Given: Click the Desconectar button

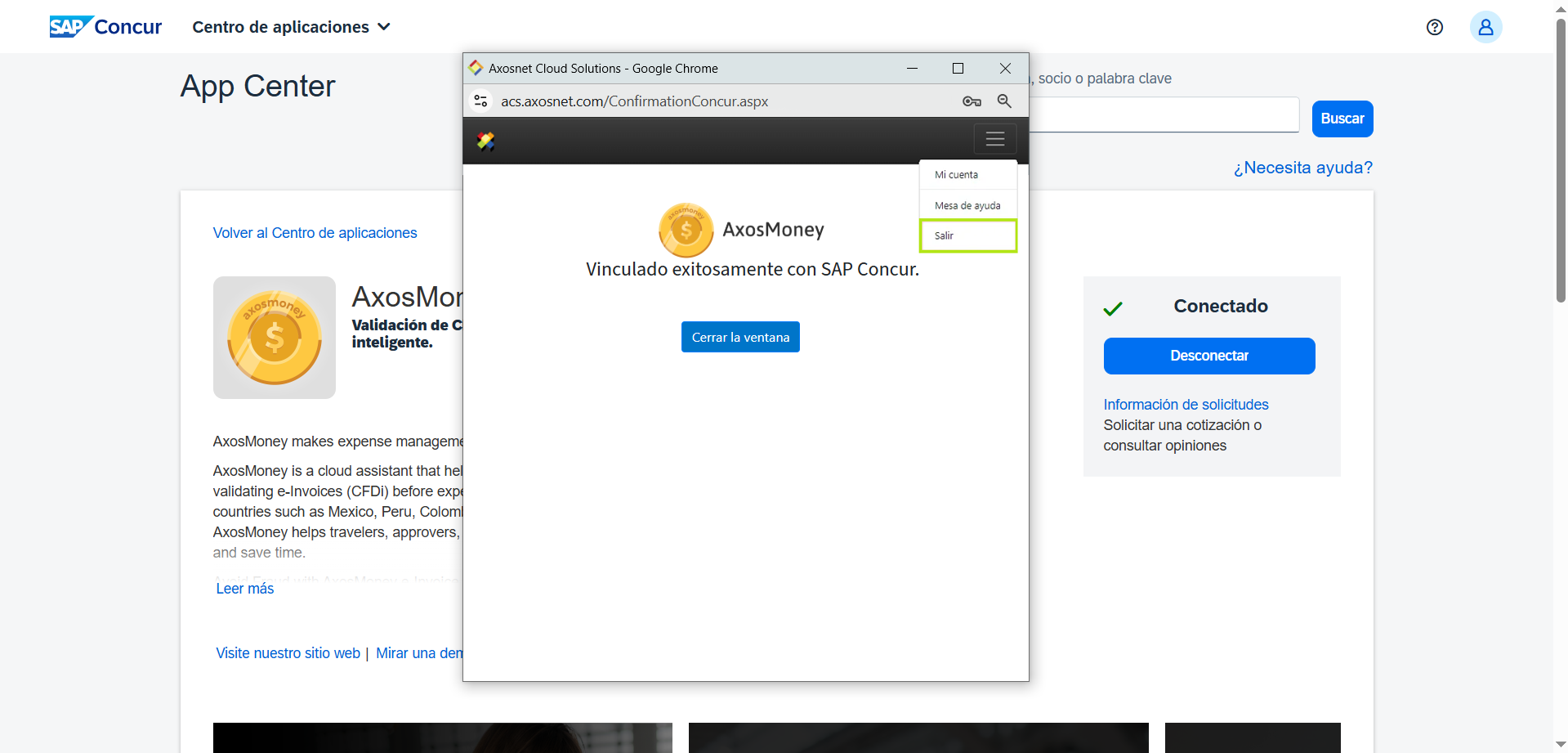Looking at the screenshot, I should click(1208, 356).
